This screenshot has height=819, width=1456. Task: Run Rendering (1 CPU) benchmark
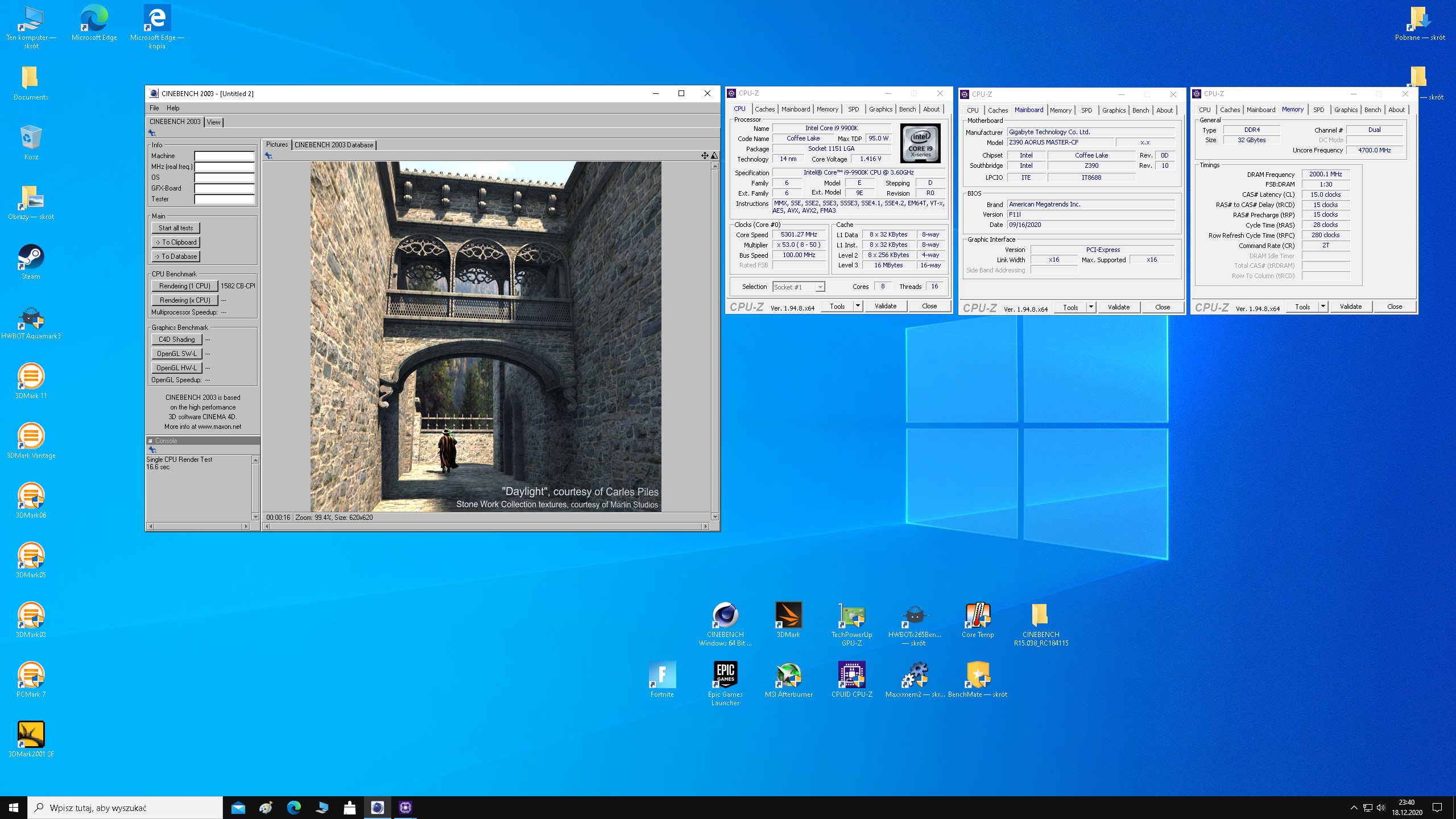point(185,286)
